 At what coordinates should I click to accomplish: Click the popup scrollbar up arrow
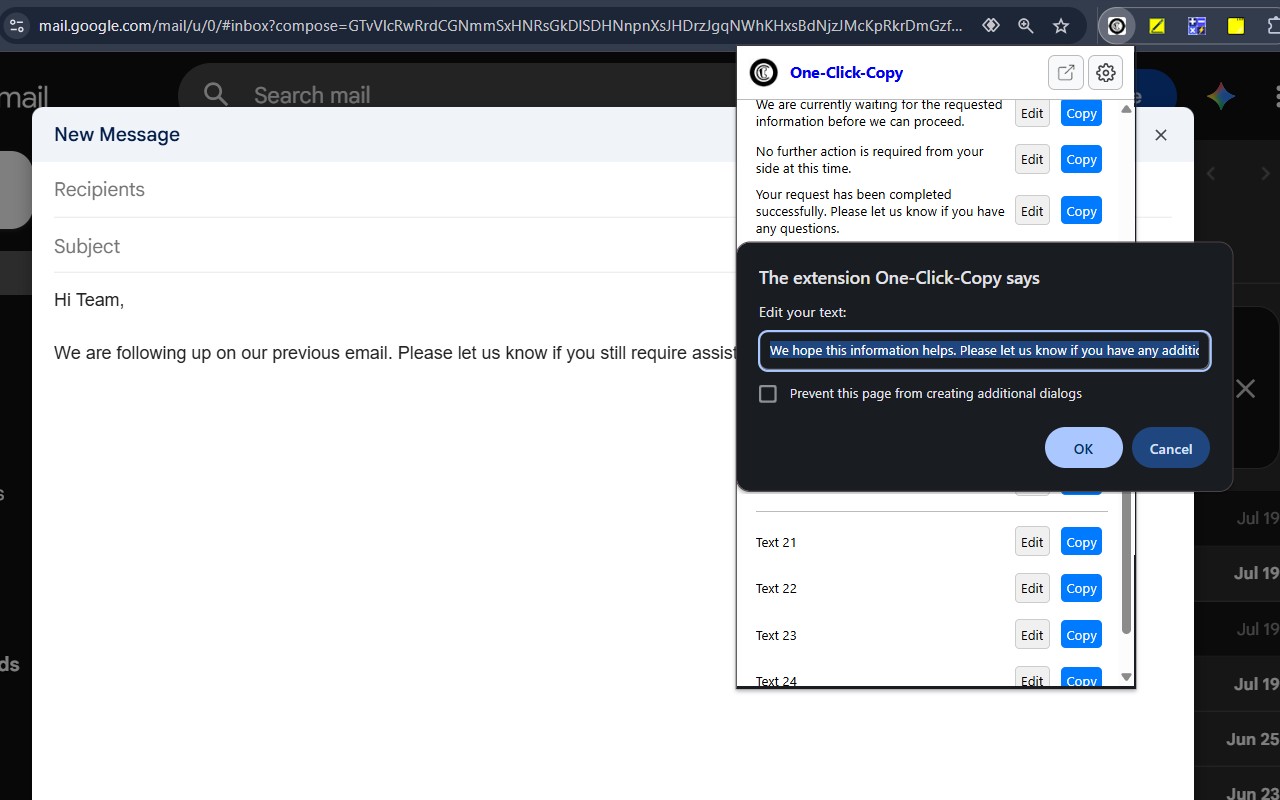(x=1126, y=108)
